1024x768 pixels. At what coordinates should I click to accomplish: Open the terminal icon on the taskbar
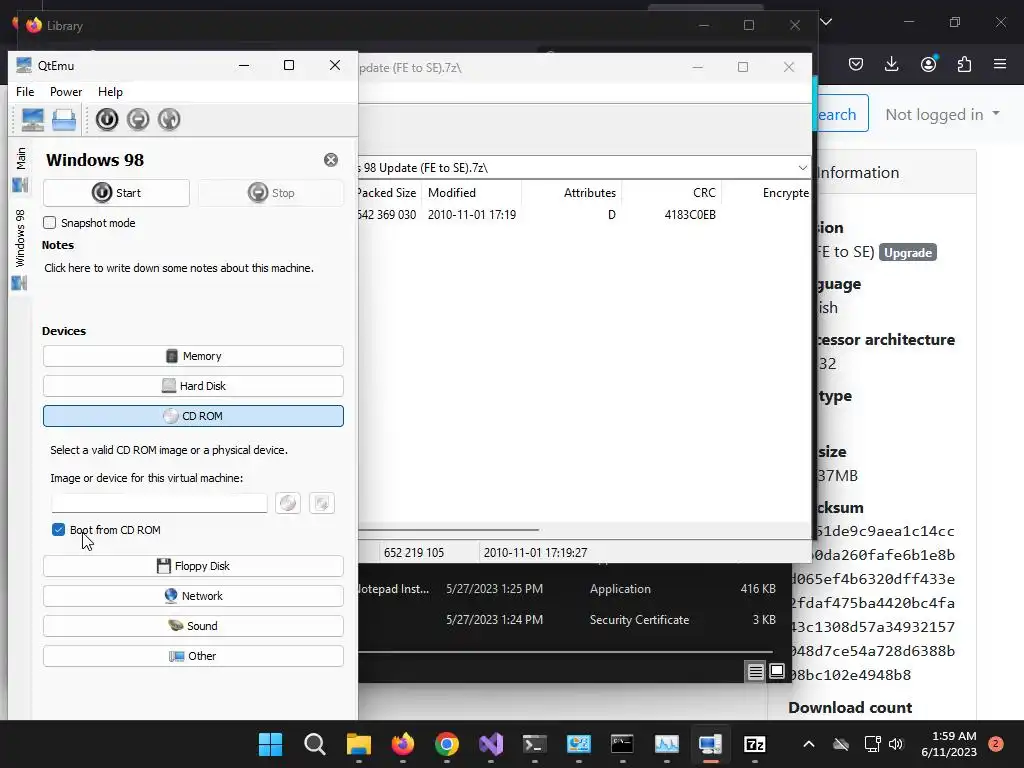[x=535, y=744]
